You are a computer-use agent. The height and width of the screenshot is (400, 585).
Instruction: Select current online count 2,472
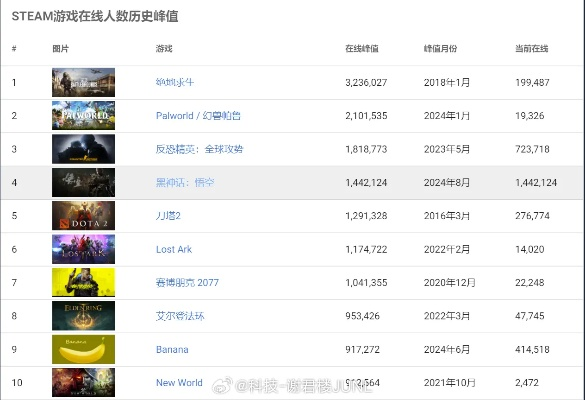tap(527, 383)
